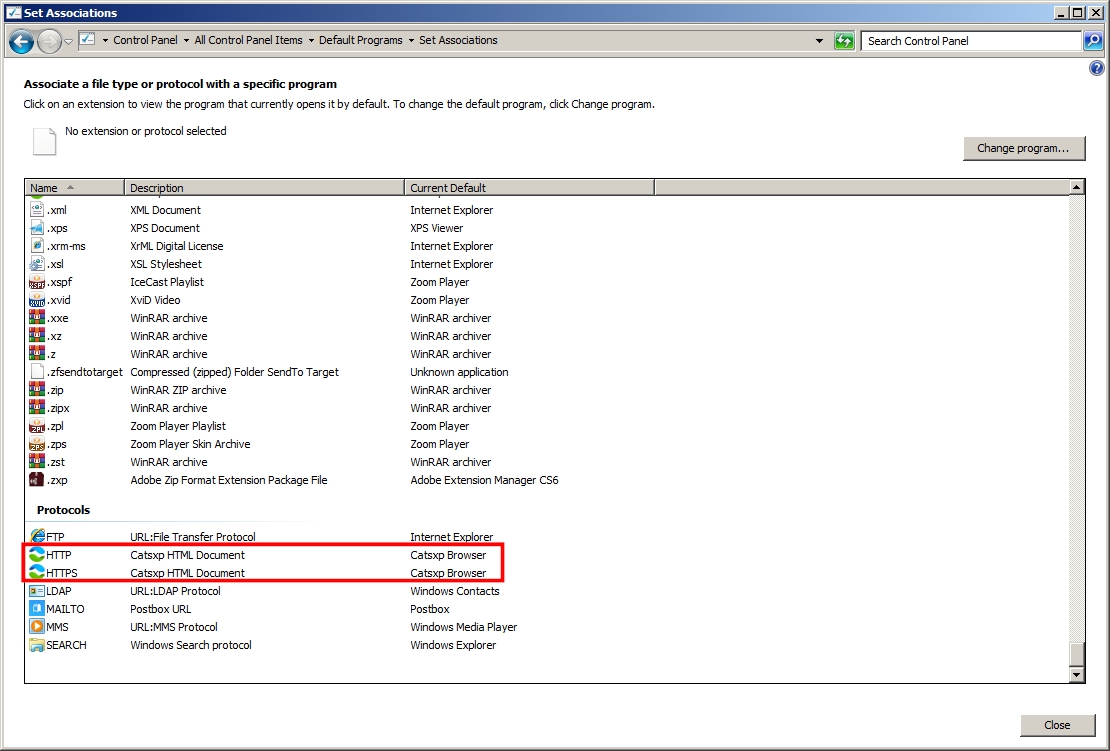Click the .zxp Adobe extension icon
Screen dimensions: 1110x751
37,480
